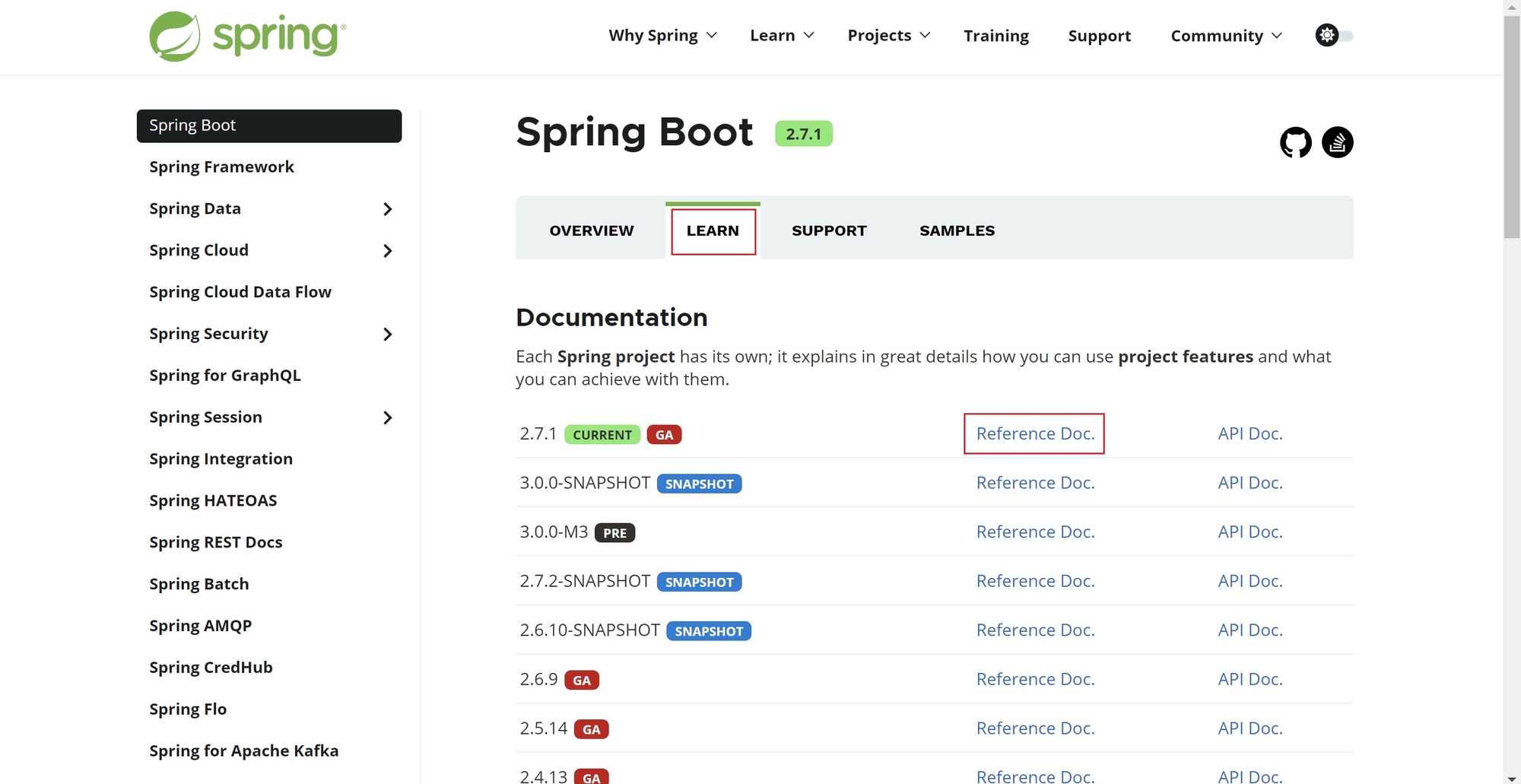1521x784 pixels.
Task: Expand the Spring Session chevron
Action: [x=388, y=417]
